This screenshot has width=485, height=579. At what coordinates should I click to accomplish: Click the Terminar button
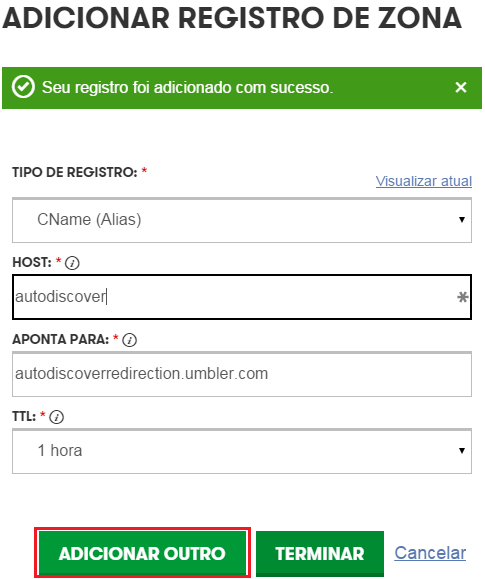coord(320,553)
